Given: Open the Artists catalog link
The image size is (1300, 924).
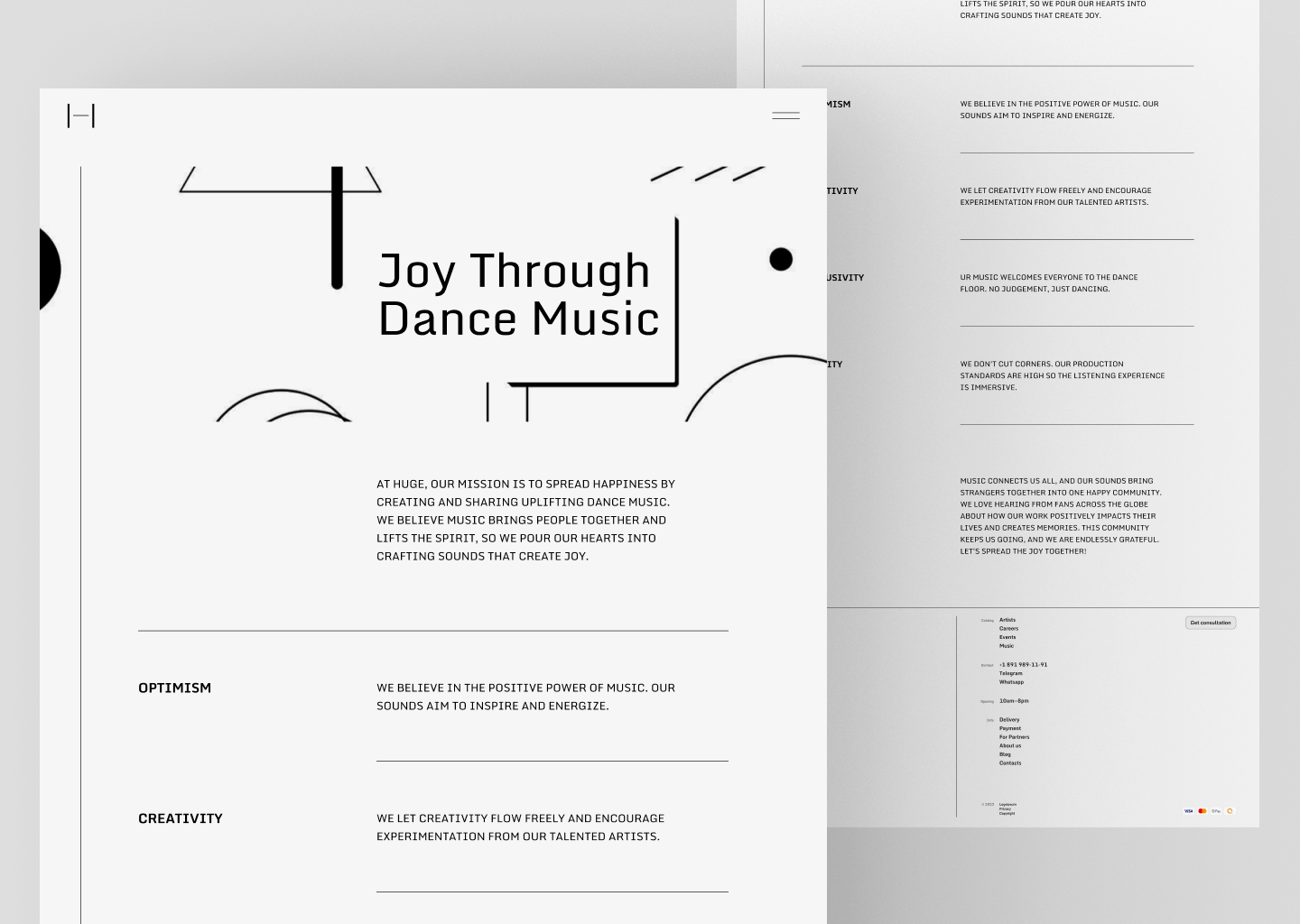Looking at the screenshot, I should pyautogui.click(x=1007, y=620).
